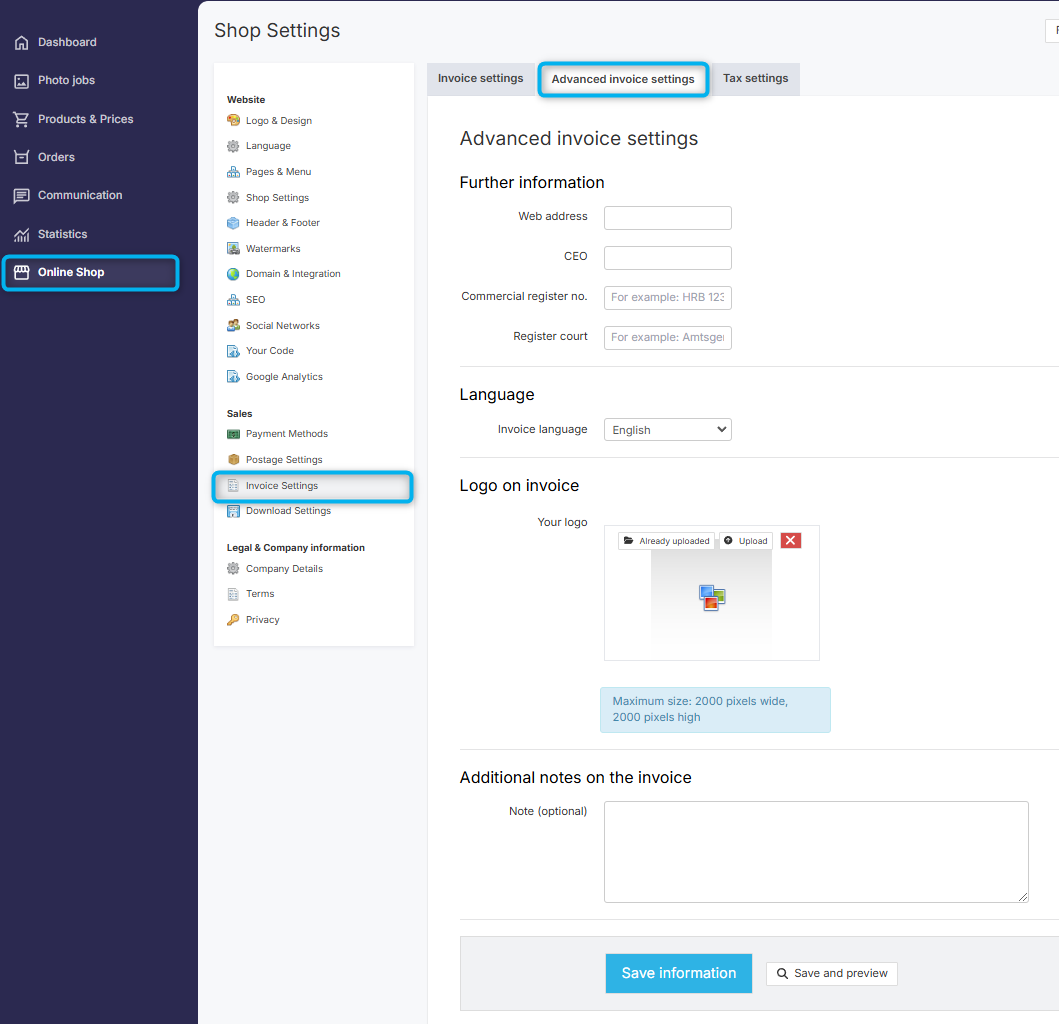Click the Privacy key icon
Image resolution: width=1059 pixels, height=1024 pixels.
(233, 620)
